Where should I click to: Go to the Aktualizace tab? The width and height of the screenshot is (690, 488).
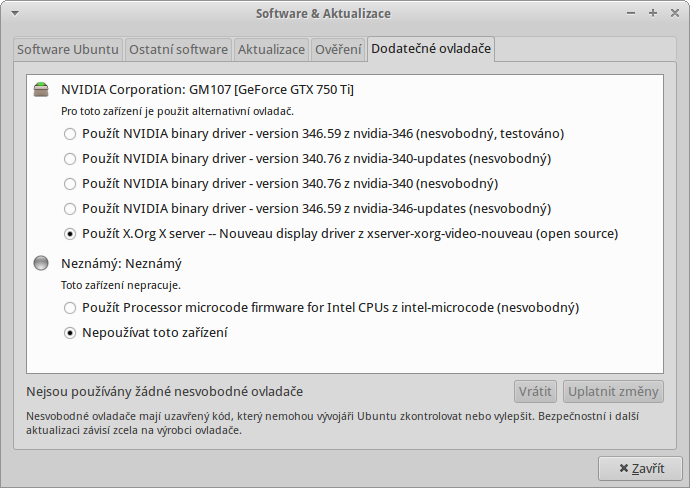pos(272,49)
